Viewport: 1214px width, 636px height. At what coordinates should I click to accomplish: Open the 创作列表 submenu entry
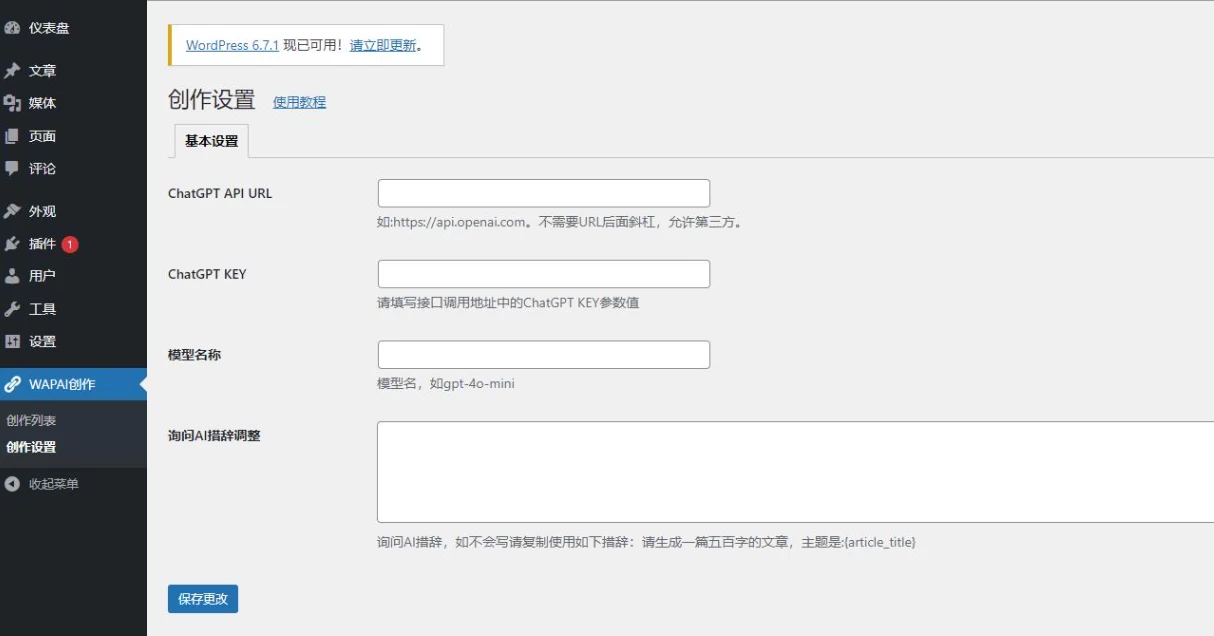click(x=31, y=421)
